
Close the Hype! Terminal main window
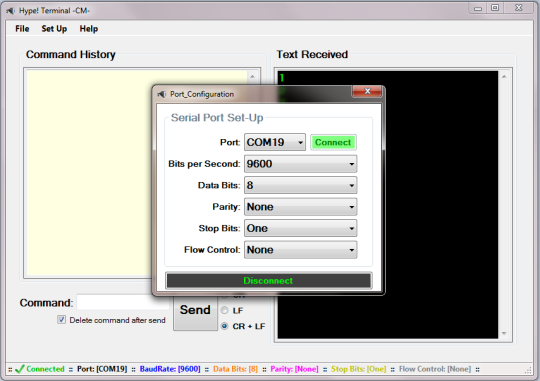[x=519, y=8]
